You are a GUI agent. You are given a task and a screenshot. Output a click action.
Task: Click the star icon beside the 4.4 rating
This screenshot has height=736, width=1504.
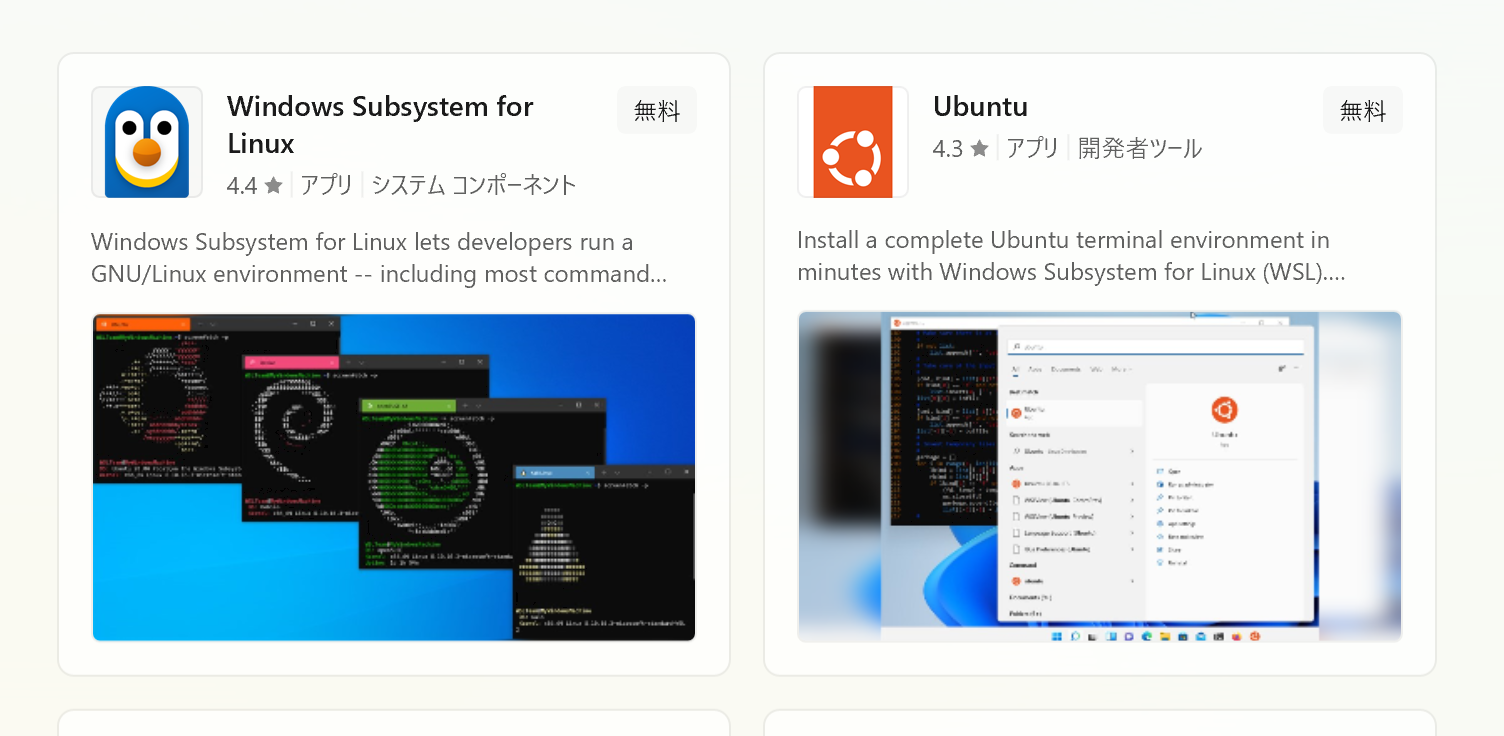[x=274, y=186]
